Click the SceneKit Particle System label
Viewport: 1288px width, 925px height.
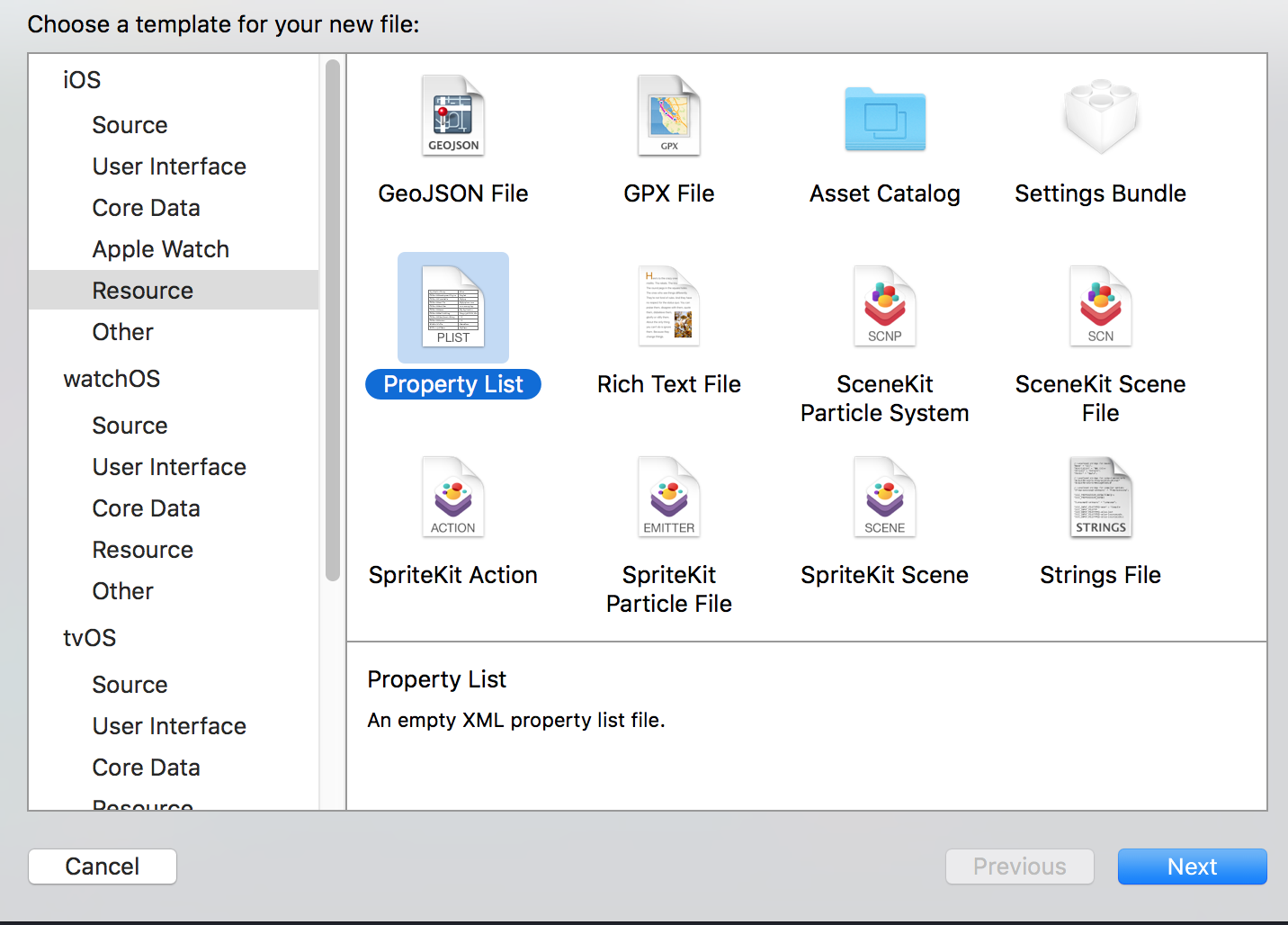pos(885,399)
